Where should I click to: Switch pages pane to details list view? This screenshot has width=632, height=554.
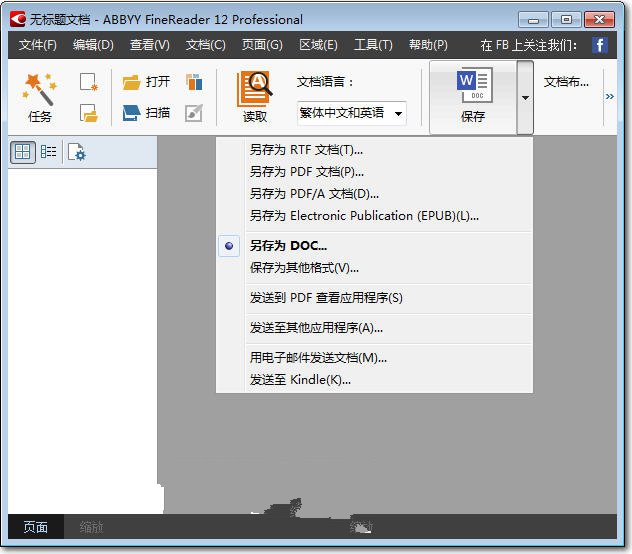pyautogui.click(x=48, y=152)
